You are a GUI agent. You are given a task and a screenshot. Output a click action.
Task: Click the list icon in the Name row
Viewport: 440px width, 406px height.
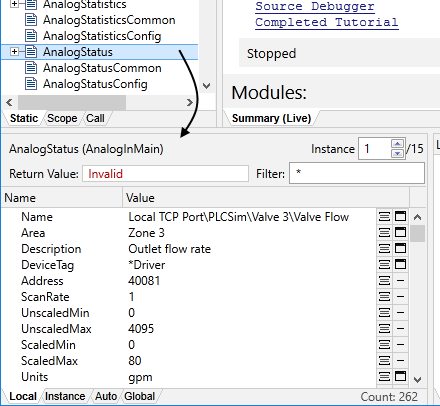[384, 217]
